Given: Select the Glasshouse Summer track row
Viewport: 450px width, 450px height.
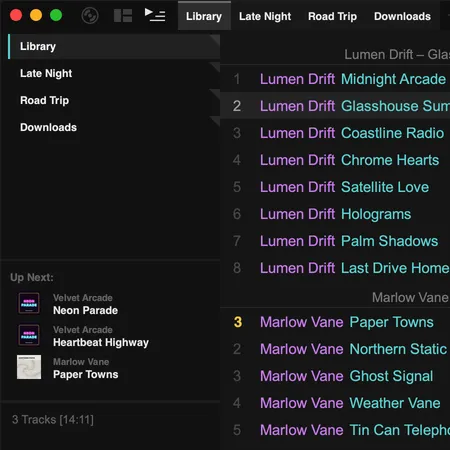Looking at the screenshot, I should click(x=335, y=106).
